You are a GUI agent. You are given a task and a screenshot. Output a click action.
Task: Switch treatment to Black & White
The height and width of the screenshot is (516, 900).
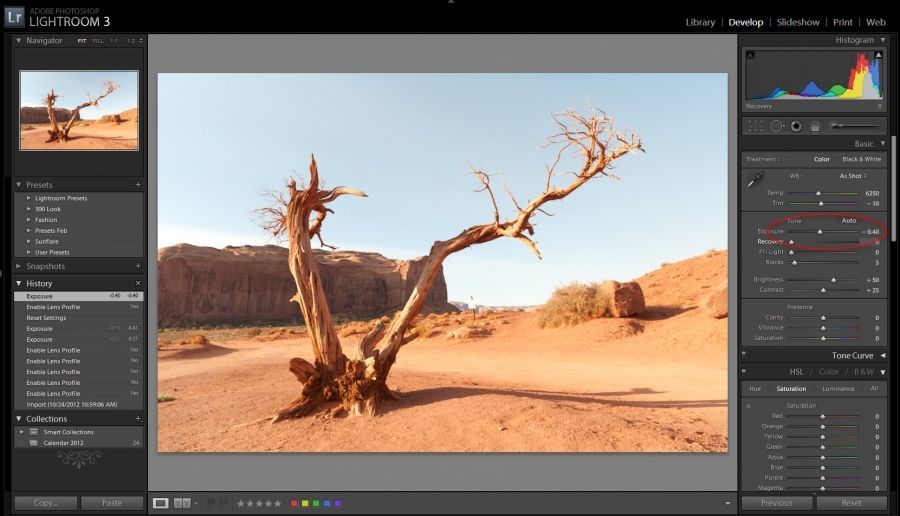(x=862, y=159)
